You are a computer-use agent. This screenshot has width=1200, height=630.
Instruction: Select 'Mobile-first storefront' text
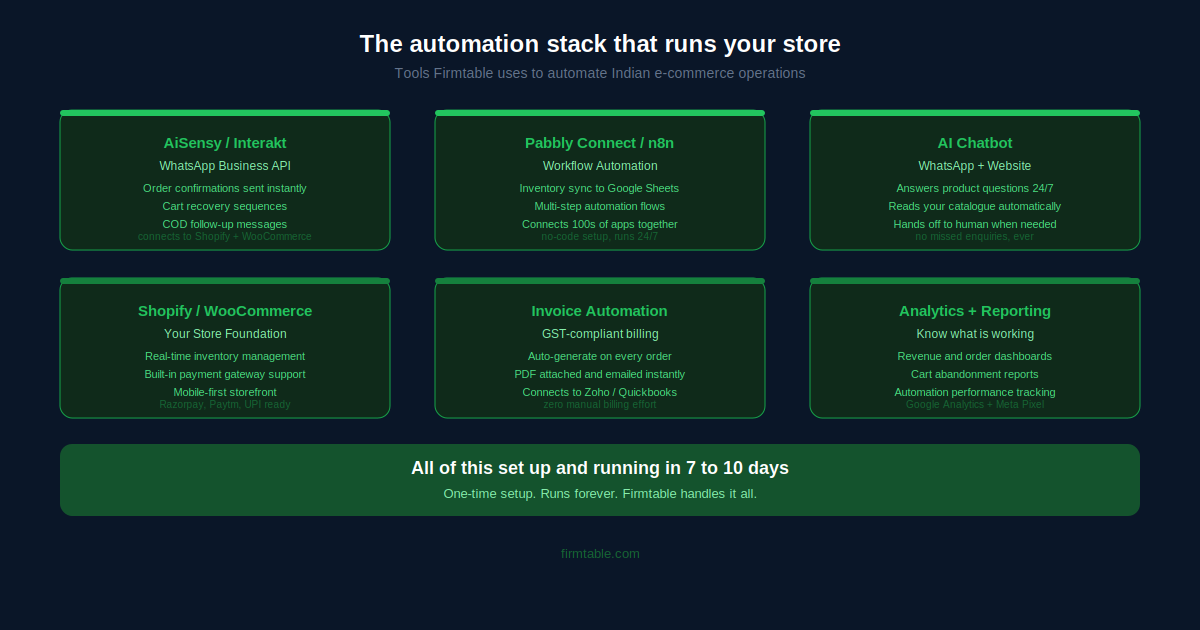[225, 392]
